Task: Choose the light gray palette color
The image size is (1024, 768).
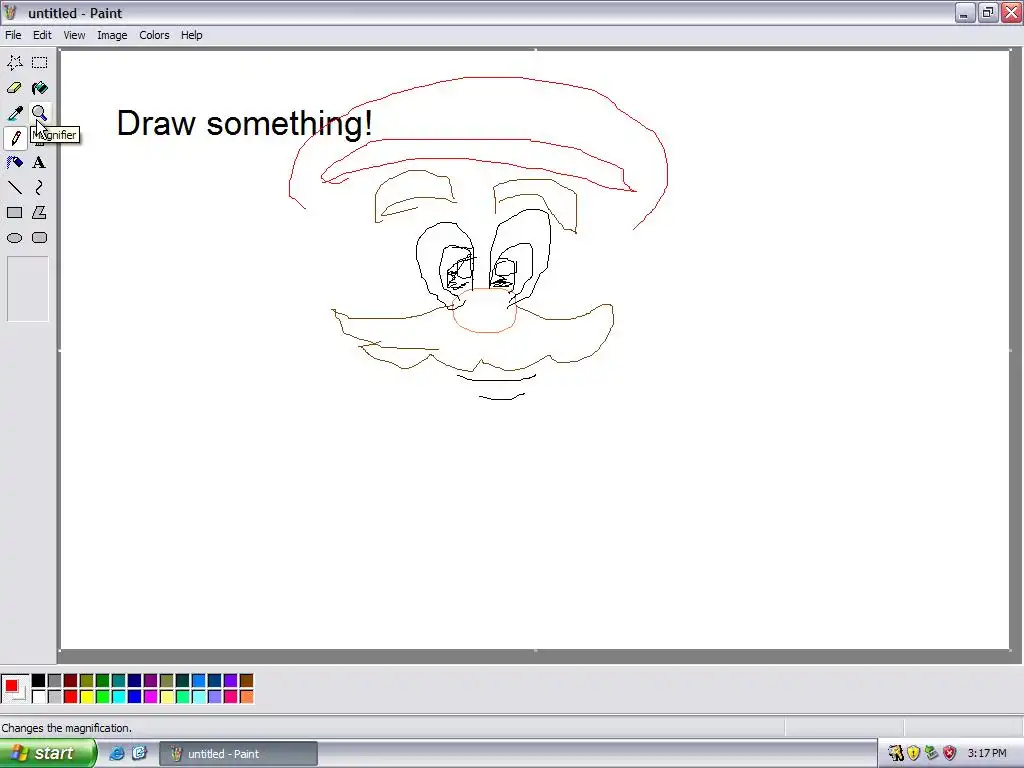Action: click(x=55, y=697)
